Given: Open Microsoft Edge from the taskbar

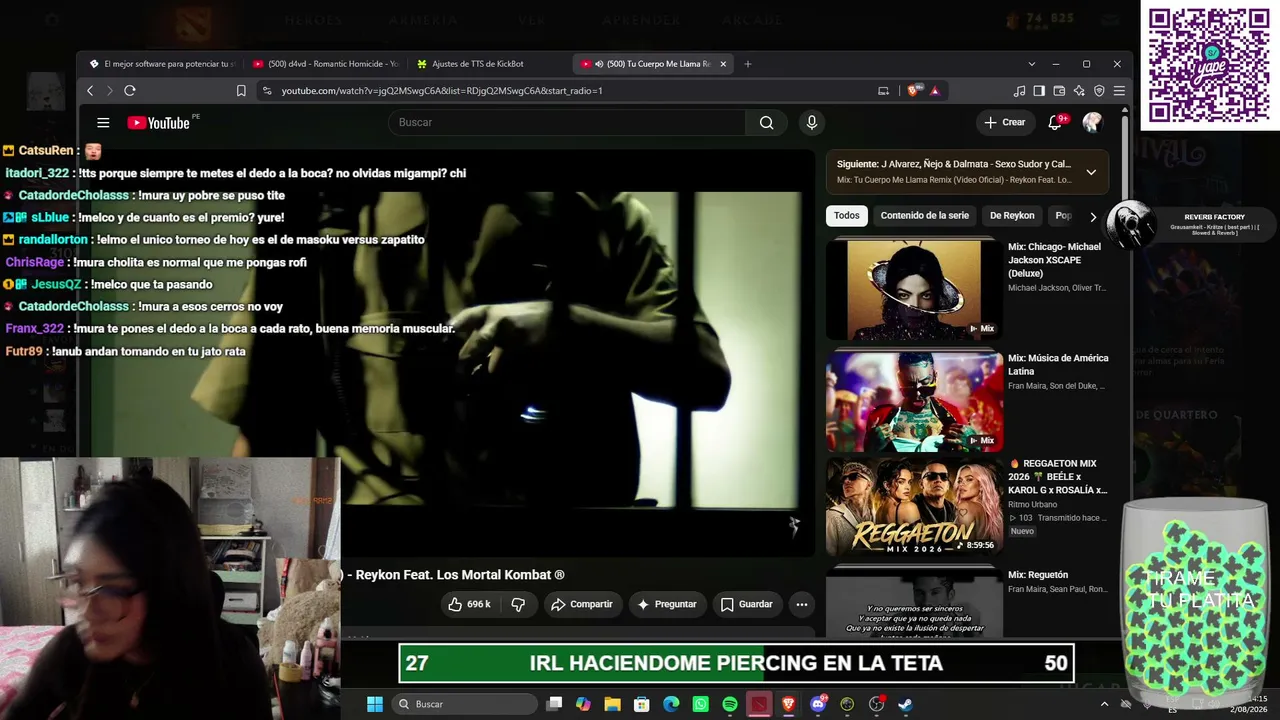Looking at the screenshot, I should (x=671, y=704).
